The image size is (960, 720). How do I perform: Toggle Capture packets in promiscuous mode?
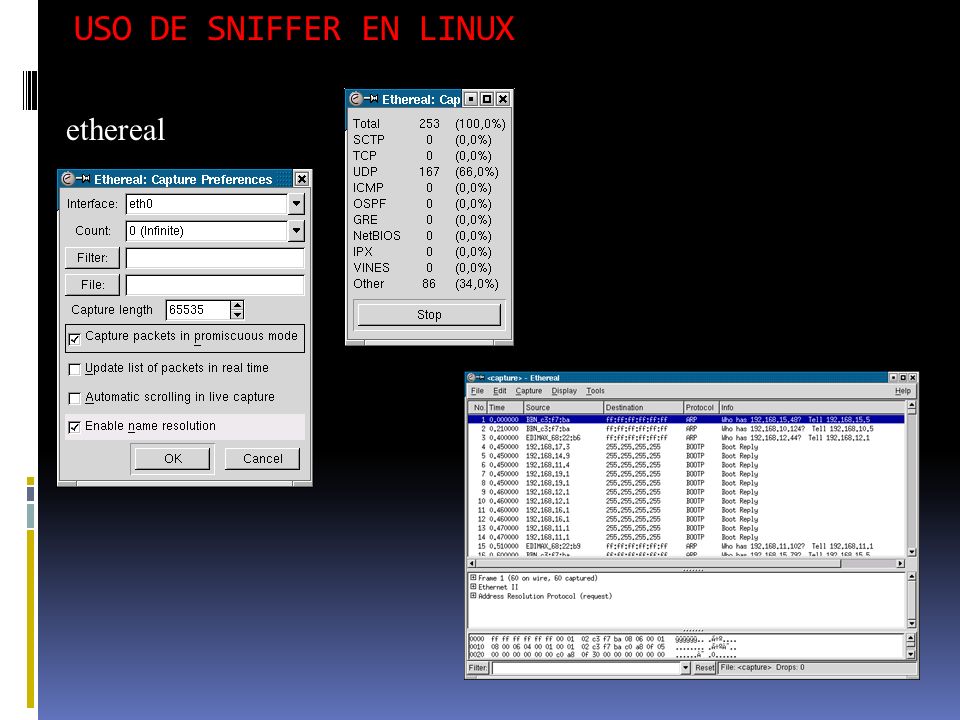(x=75, y=339)
